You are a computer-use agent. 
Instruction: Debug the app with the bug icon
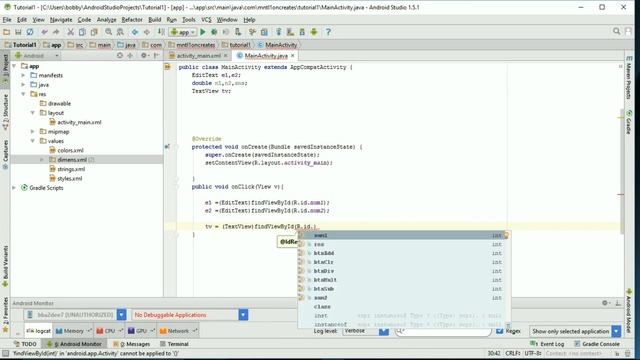point(214,32)
